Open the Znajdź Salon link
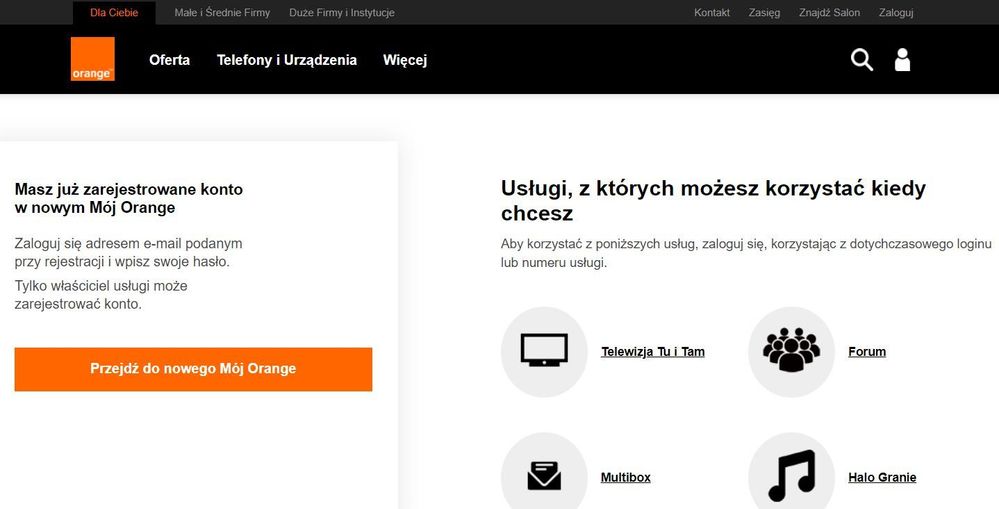The height and width of the screenshot is (509, 999). pyautogui.click(x=829, y=13)
